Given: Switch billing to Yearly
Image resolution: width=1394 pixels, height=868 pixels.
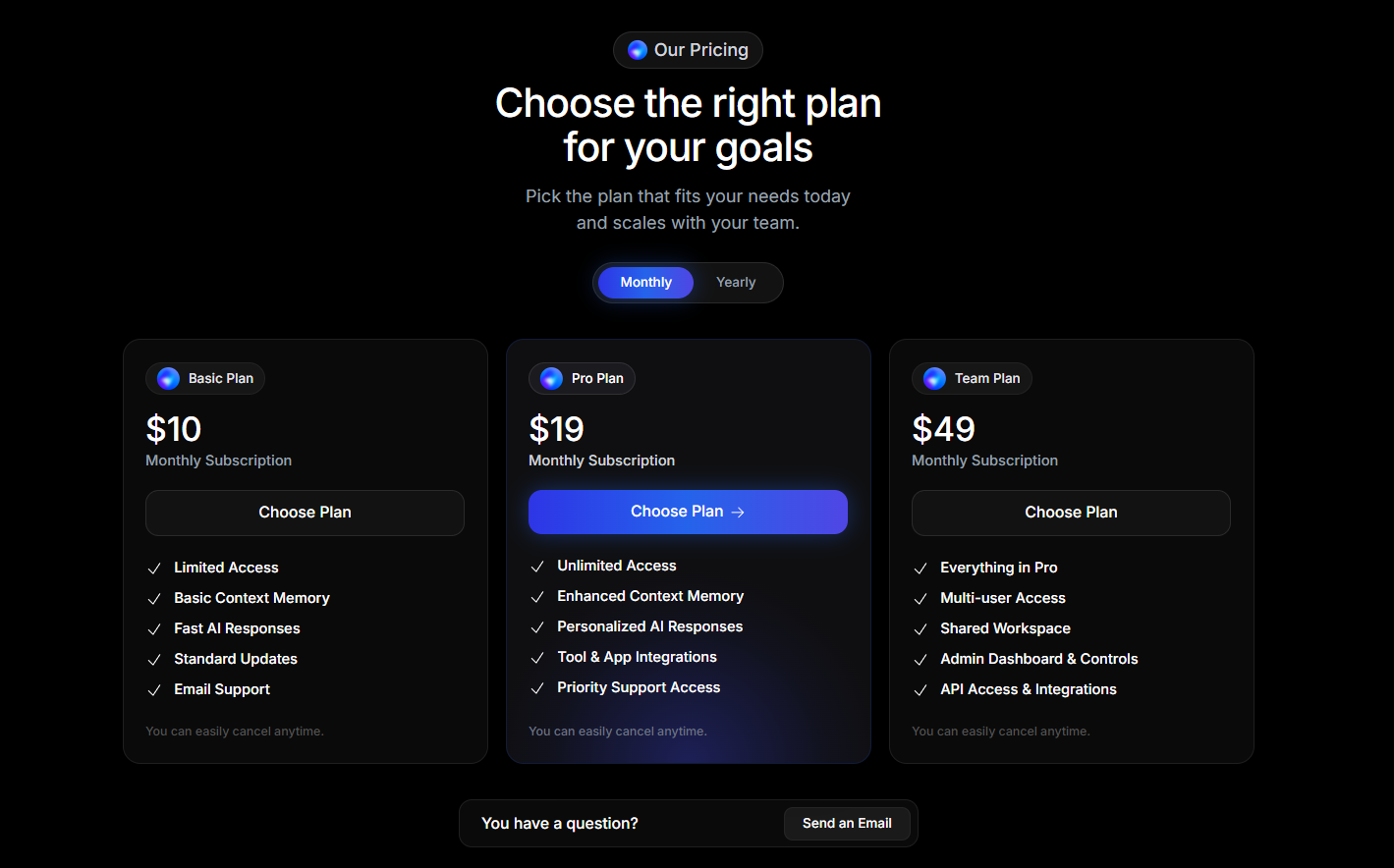Looking at the screenshot, I should point(736,283).
